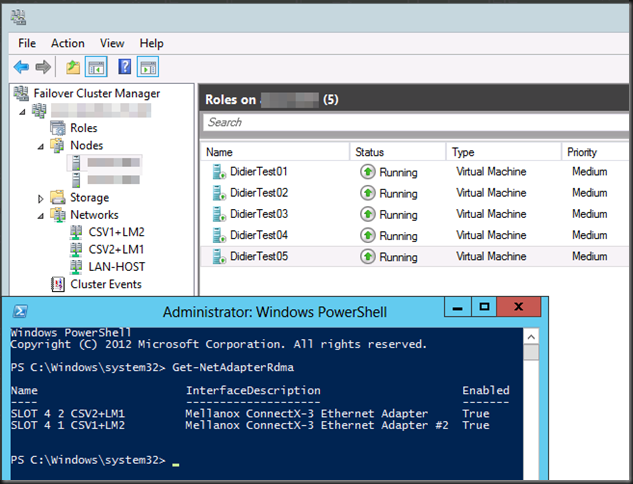Viewport: 633px width, 484px height.
Task: Maximize the PowerShell window
Action: click(x=484, y=307)
